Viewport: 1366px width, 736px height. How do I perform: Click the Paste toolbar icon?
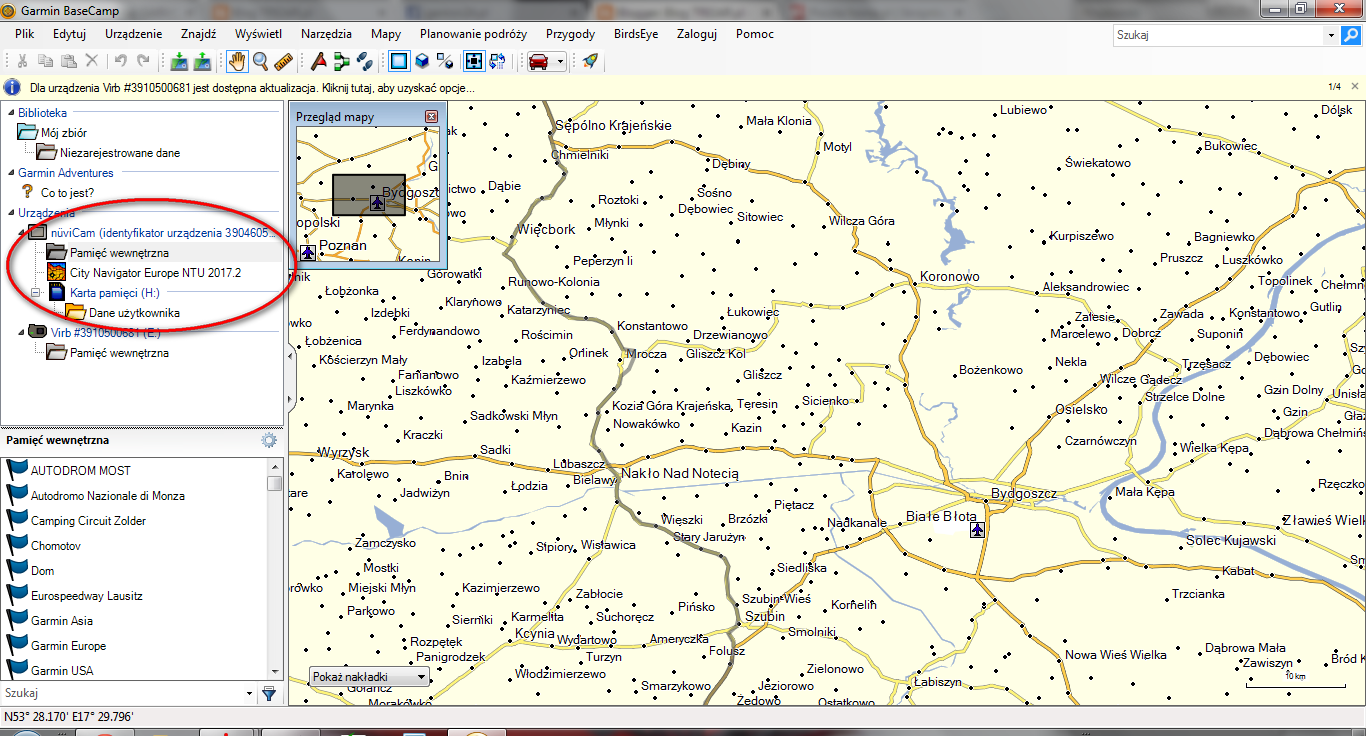[69, 62]
